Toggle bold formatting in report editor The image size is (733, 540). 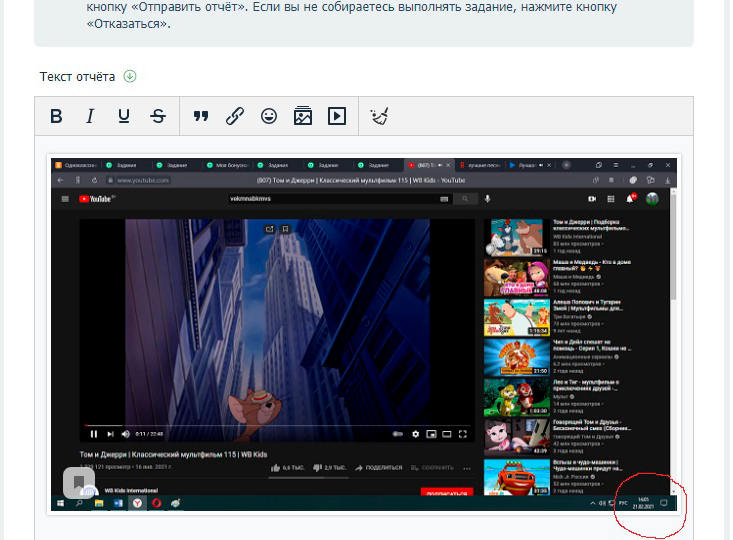point(56,116)
